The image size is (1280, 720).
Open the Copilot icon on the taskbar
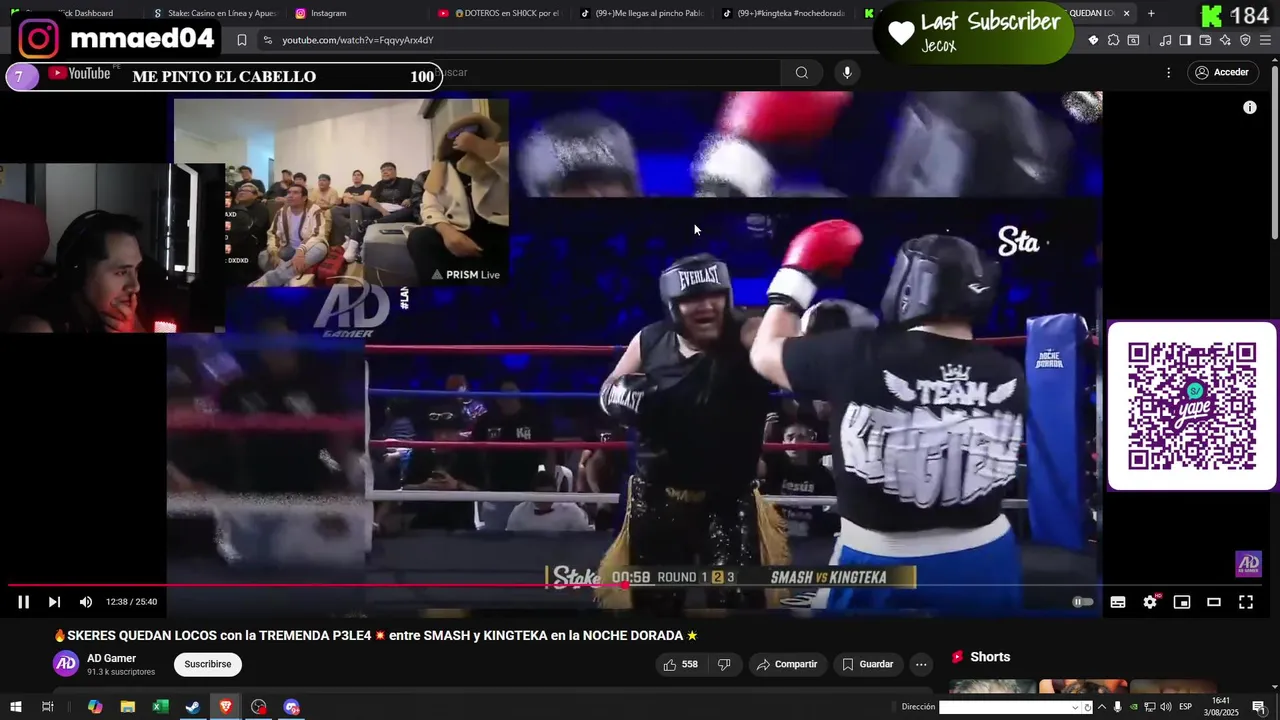pos(95,707)
